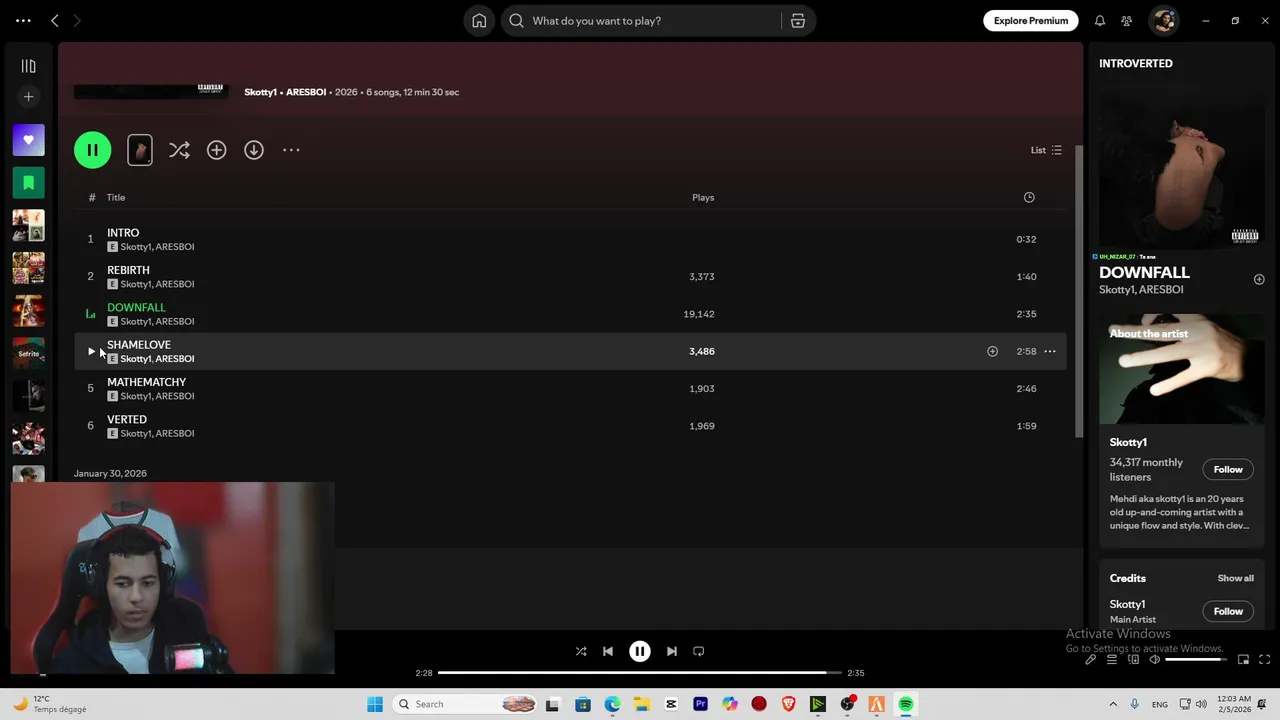Open more options for the album
Viewport: 1280px width, 720px height.
[x=291, y=150]
